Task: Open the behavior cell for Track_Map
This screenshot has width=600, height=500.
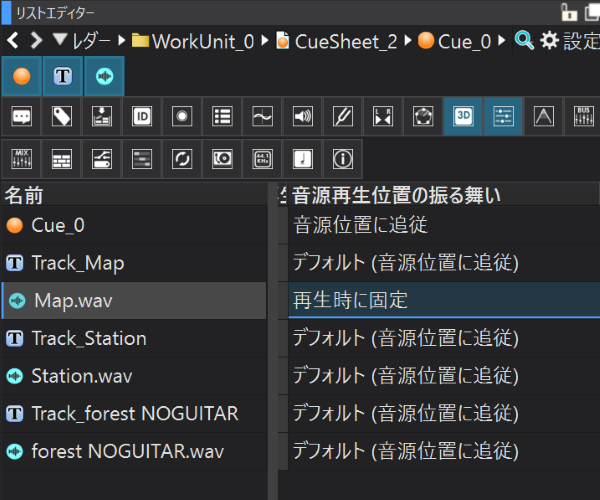Action: [x=444, y=263]
